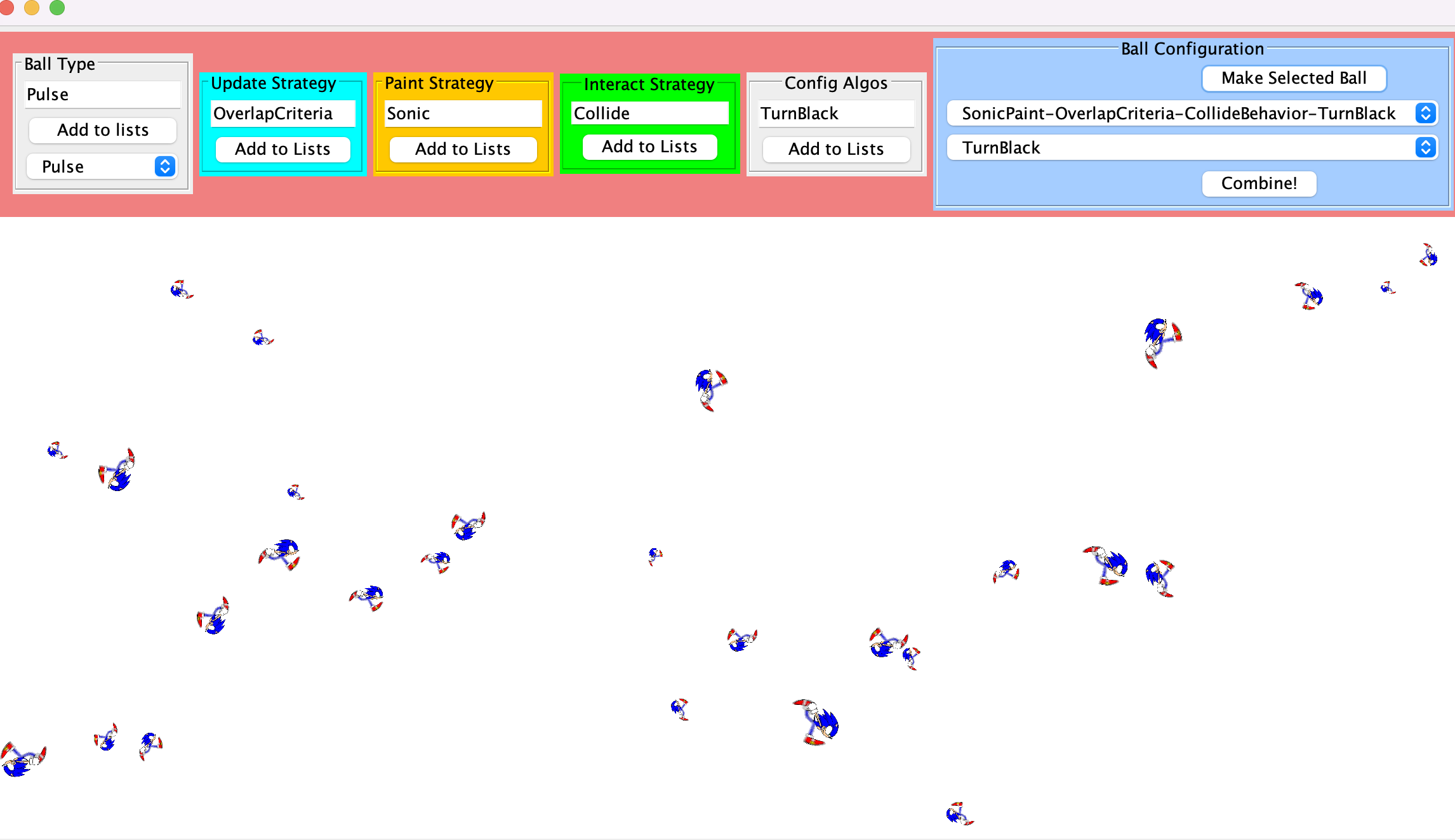Click the Combine! button
Image resolution: width=1455 pixels, height=840 pixels.
point(1259,183)
